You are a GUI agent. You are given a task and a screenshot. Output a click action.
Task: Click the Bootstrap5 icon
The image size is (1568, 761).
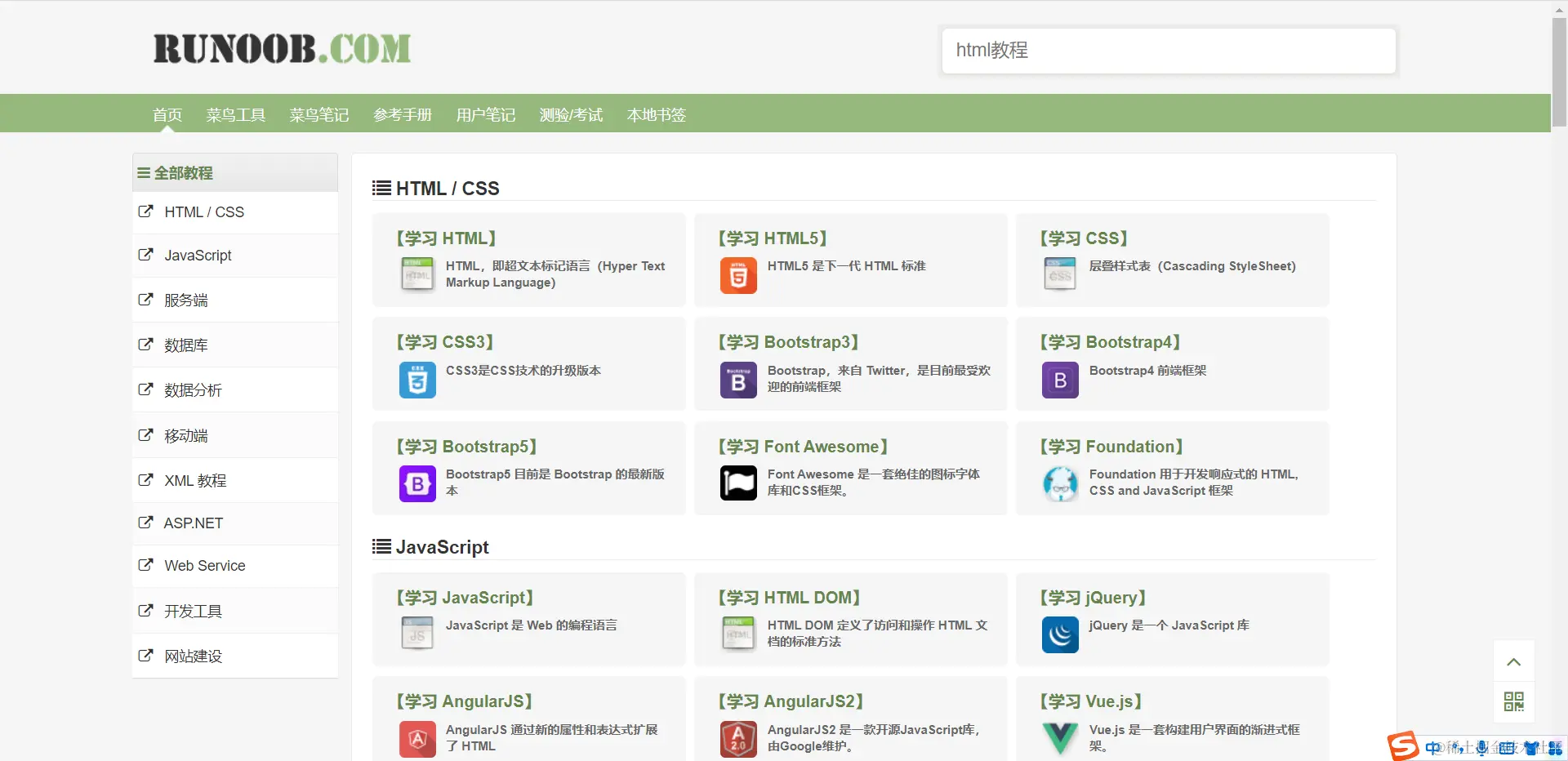[417, 483]
